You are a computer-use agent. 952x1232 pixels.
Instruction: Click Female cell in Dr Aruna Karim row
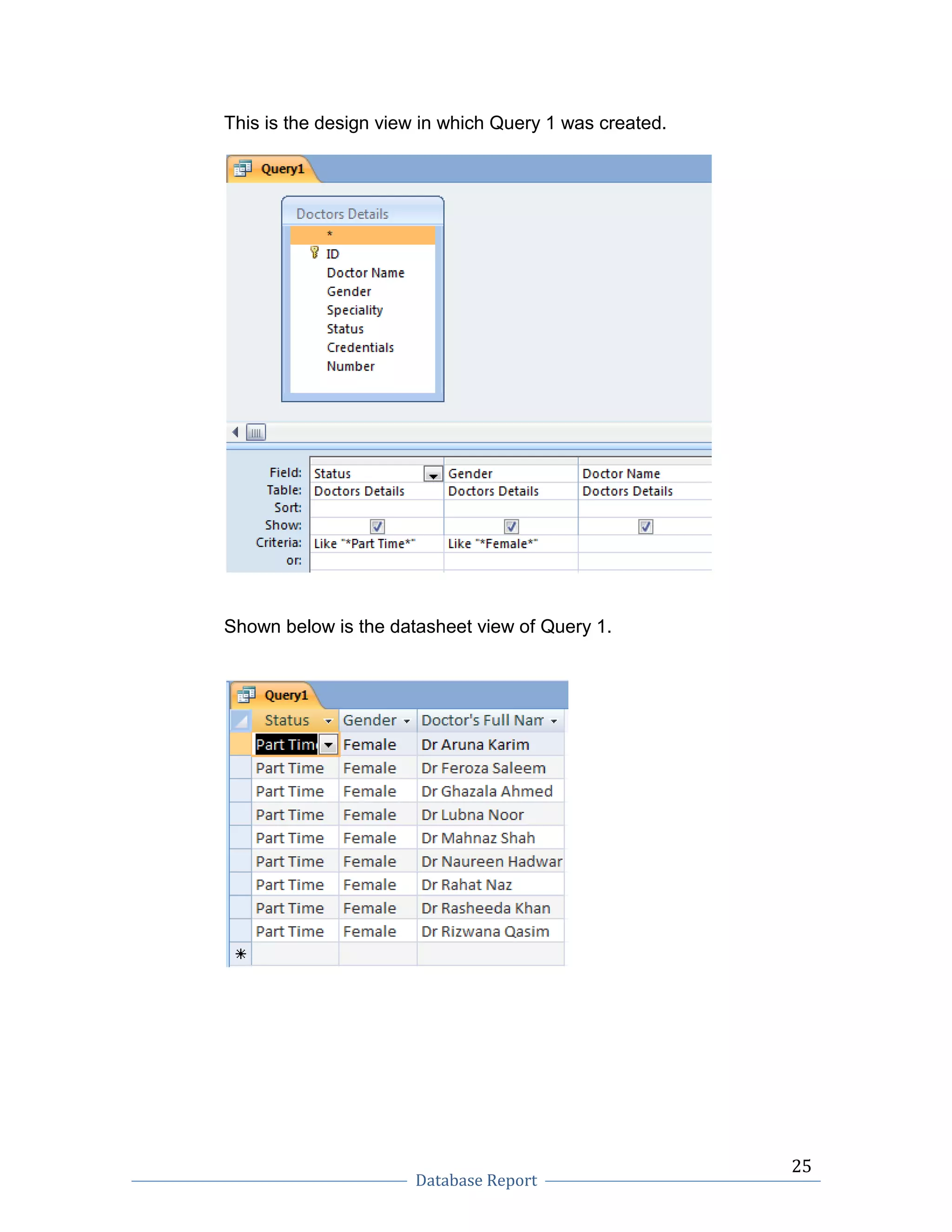[x=378, y=745]
